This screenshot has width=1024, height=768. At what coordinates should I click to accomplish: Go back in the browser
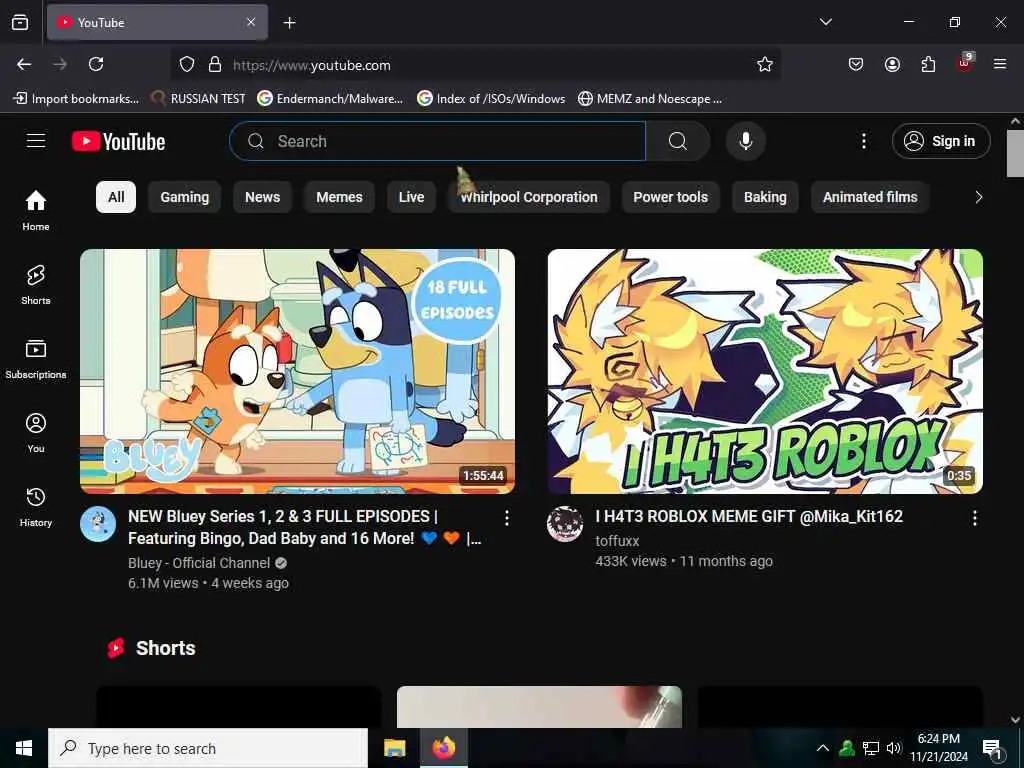pos(24,64)
